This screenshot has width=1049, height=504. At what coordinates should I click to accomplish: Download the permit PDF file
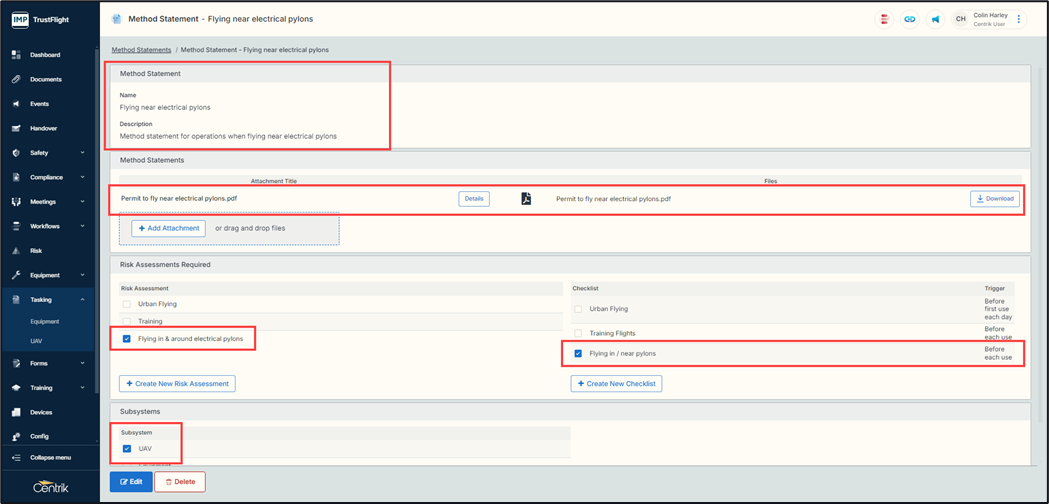pos(994,199)
